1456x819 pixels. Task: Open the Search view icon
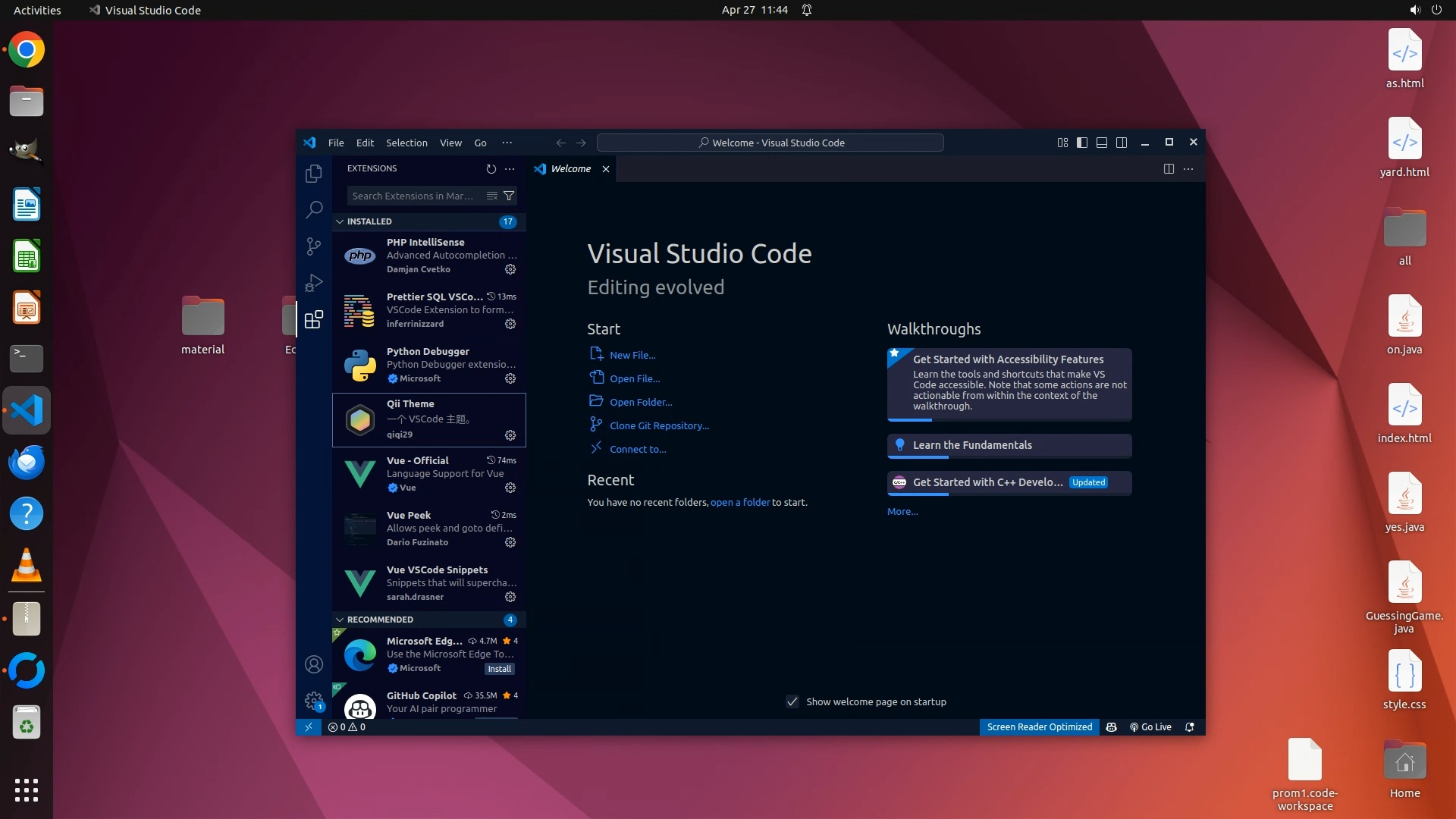coord(313,209)
